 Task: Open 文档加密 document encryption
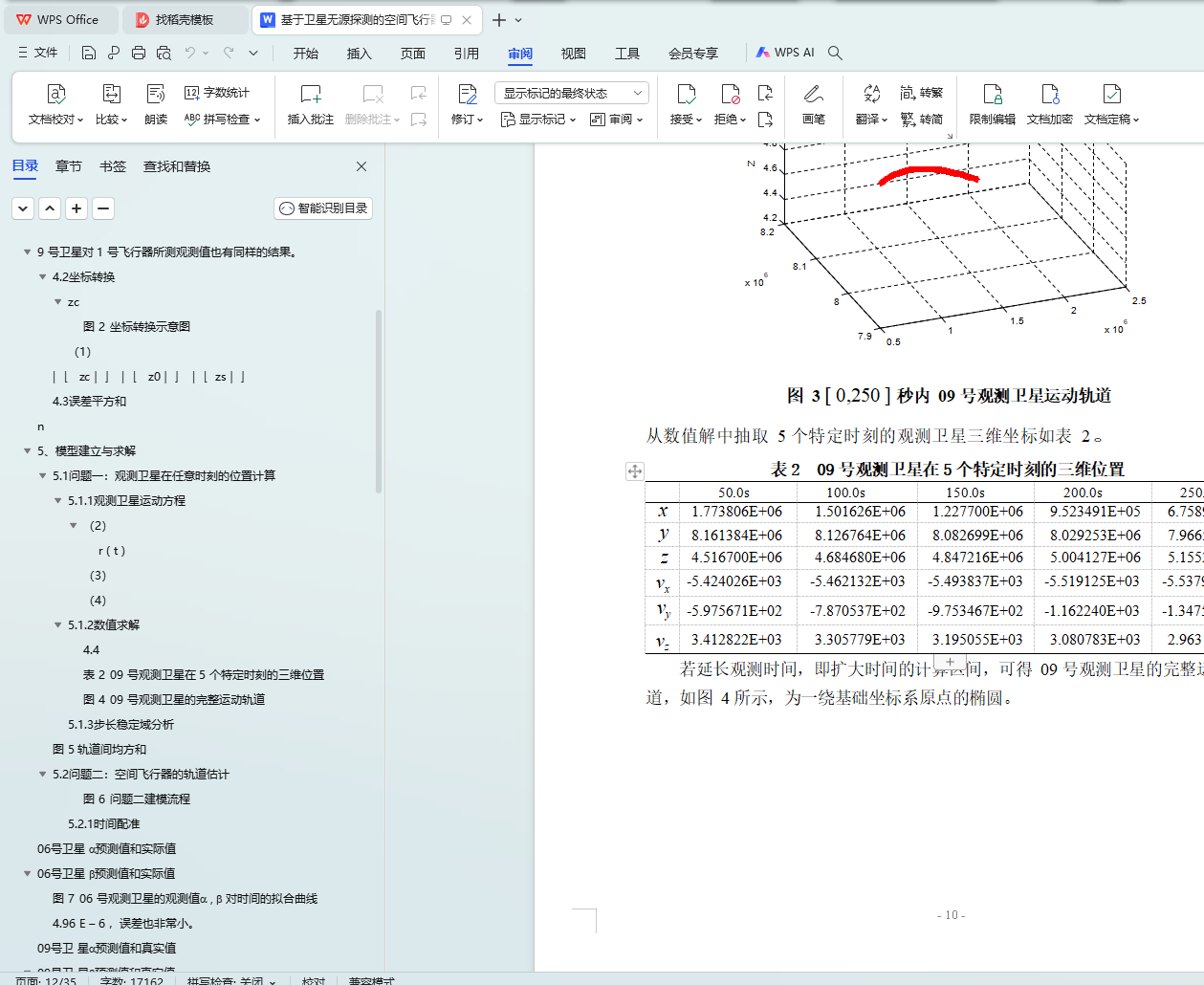click(1050, 105)
